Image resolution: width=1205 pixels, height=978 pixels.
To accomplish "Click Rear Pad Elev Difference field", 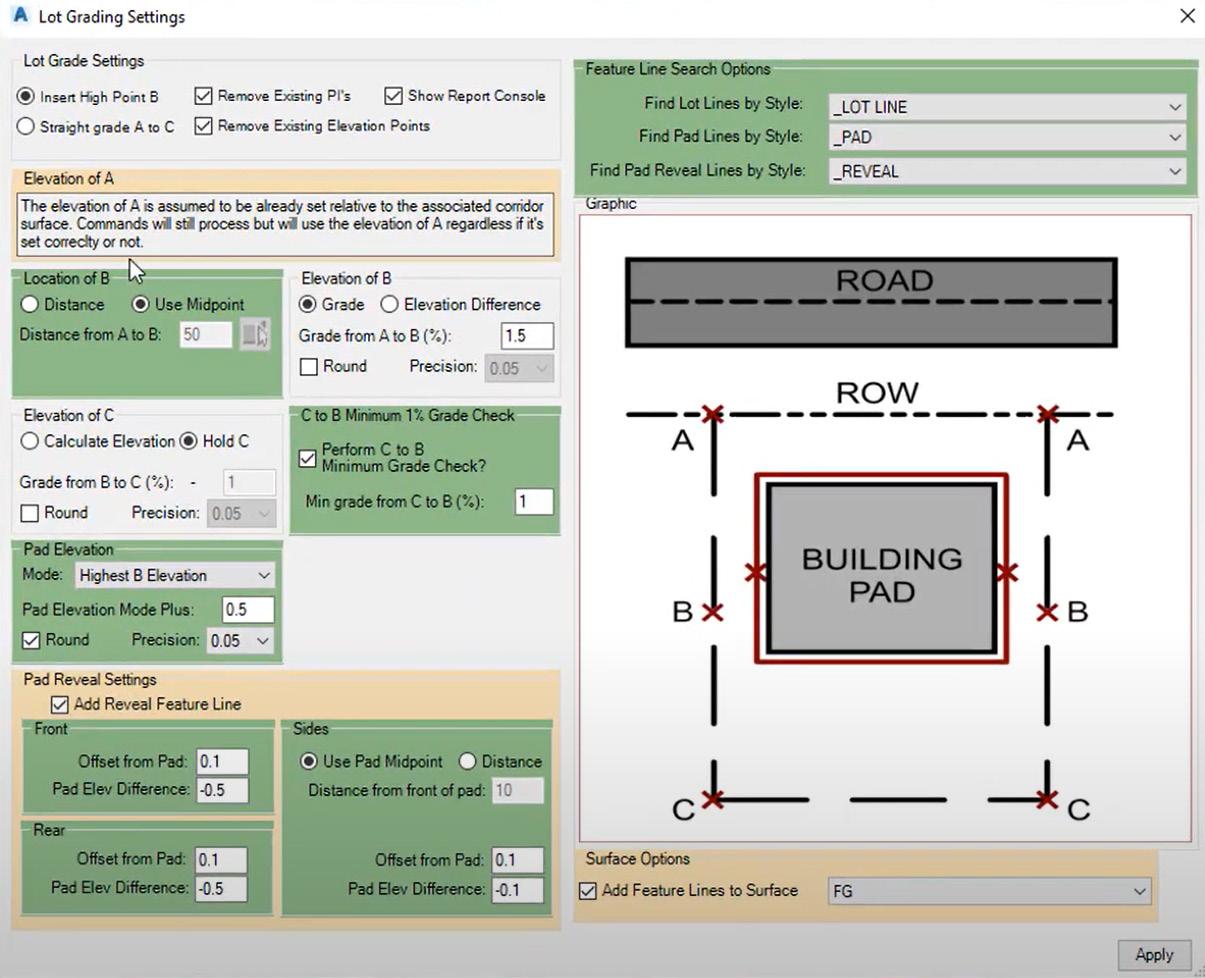I will click(221, 888).
